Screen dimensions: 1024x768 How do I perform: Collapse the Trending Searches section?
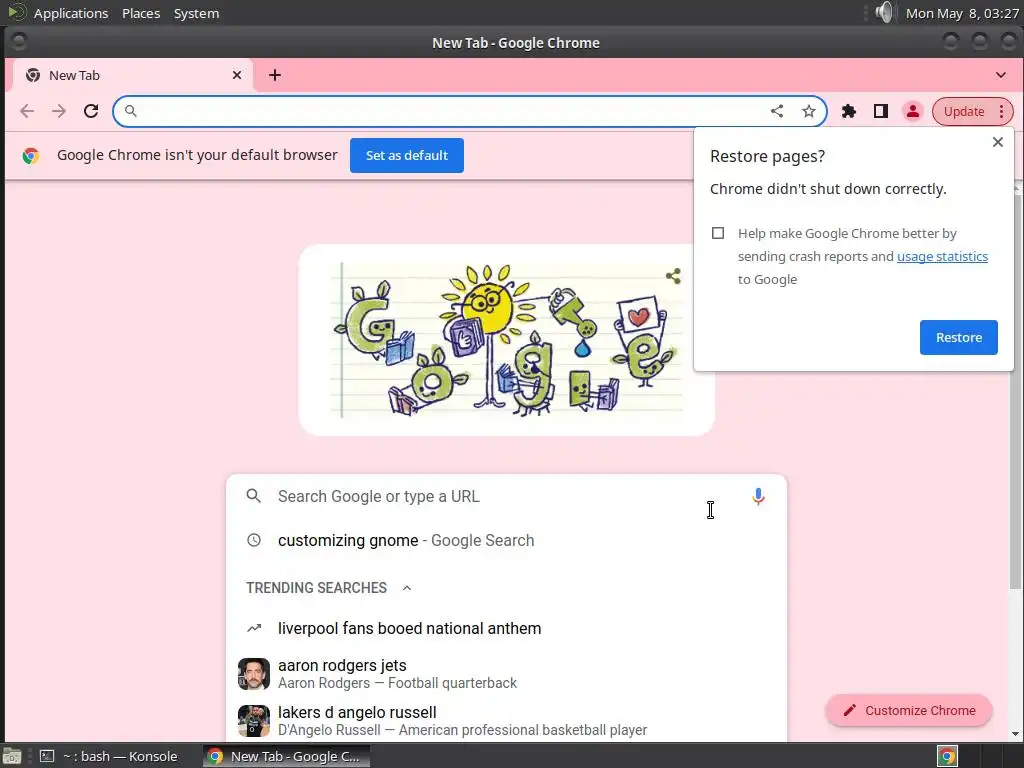[x=407, y=588]
